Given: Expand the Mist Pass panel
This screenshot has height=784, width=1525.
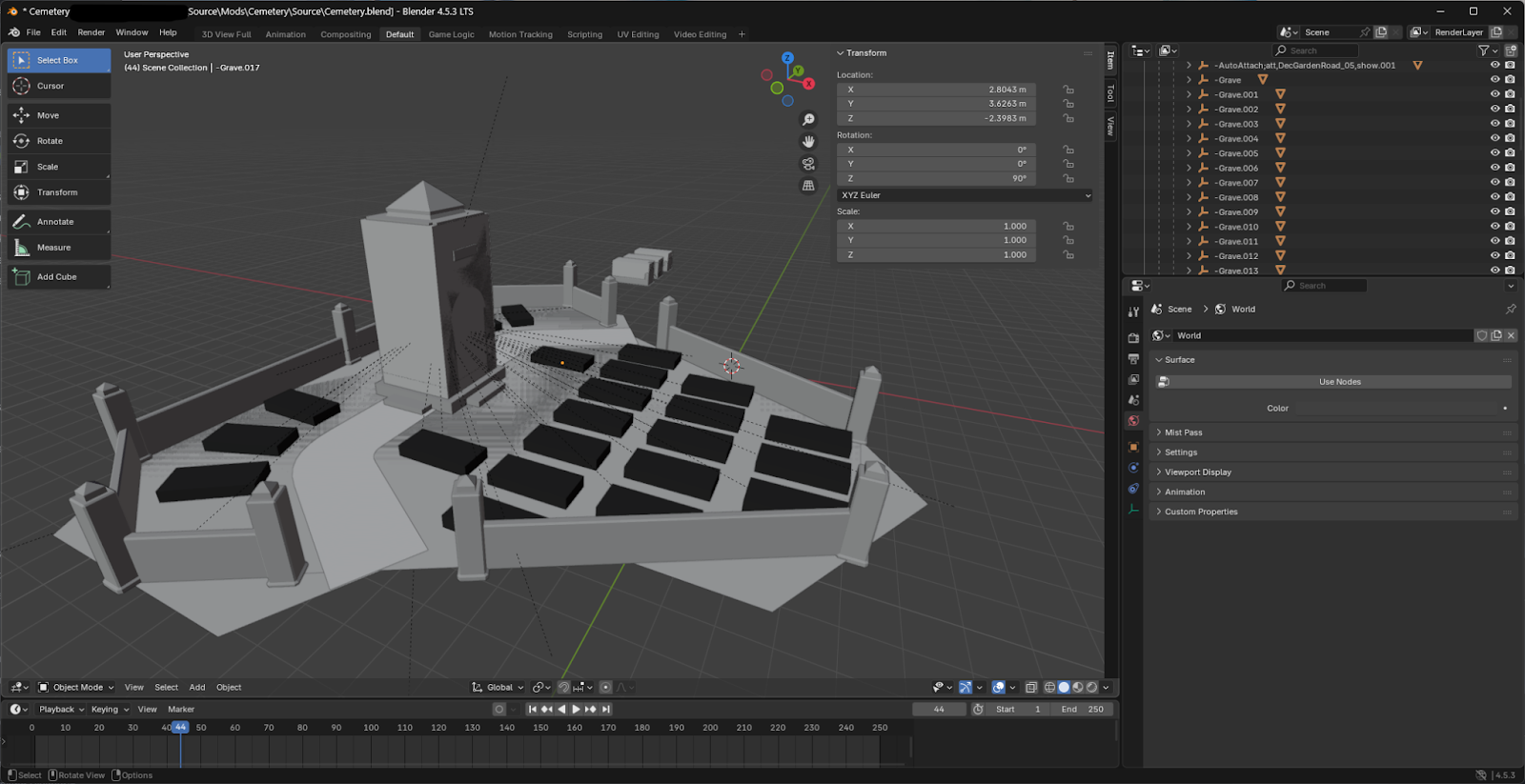Looking at the screenshot, I should (1183, 432).
